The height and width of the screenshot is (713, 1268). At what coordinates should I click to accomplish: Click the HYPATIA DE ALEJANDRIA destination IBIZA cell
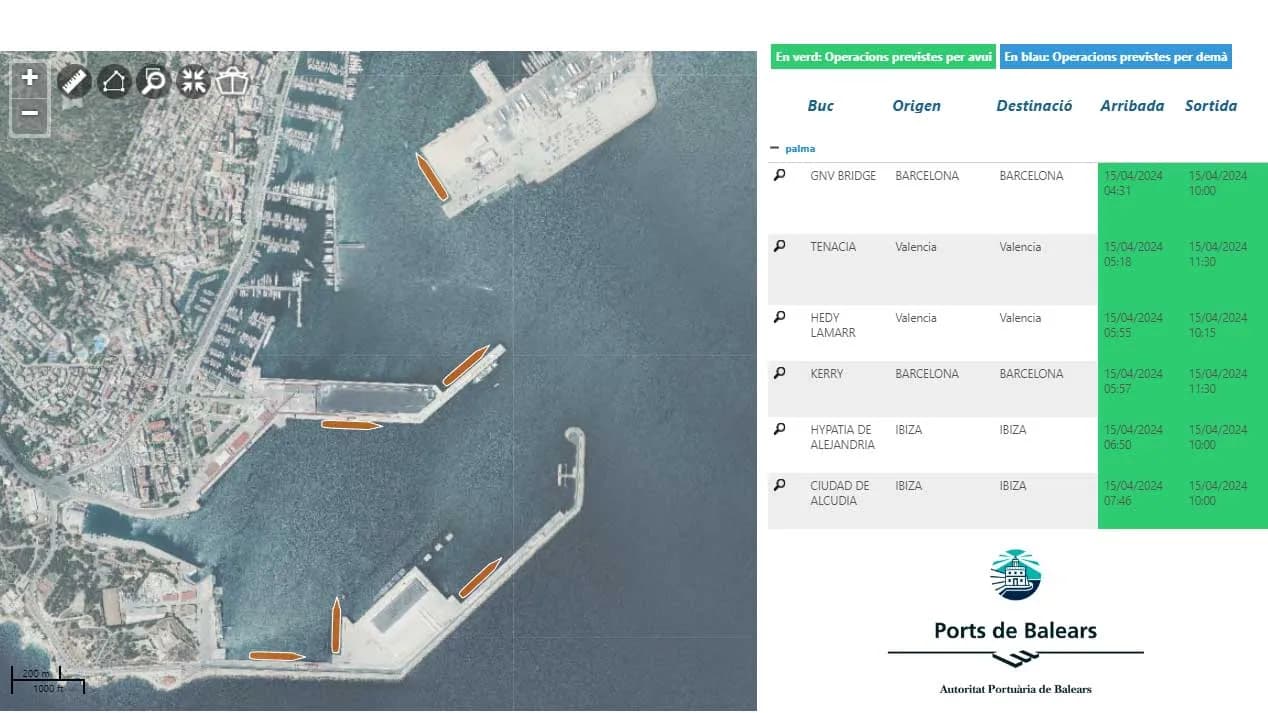click(1013, 430)
